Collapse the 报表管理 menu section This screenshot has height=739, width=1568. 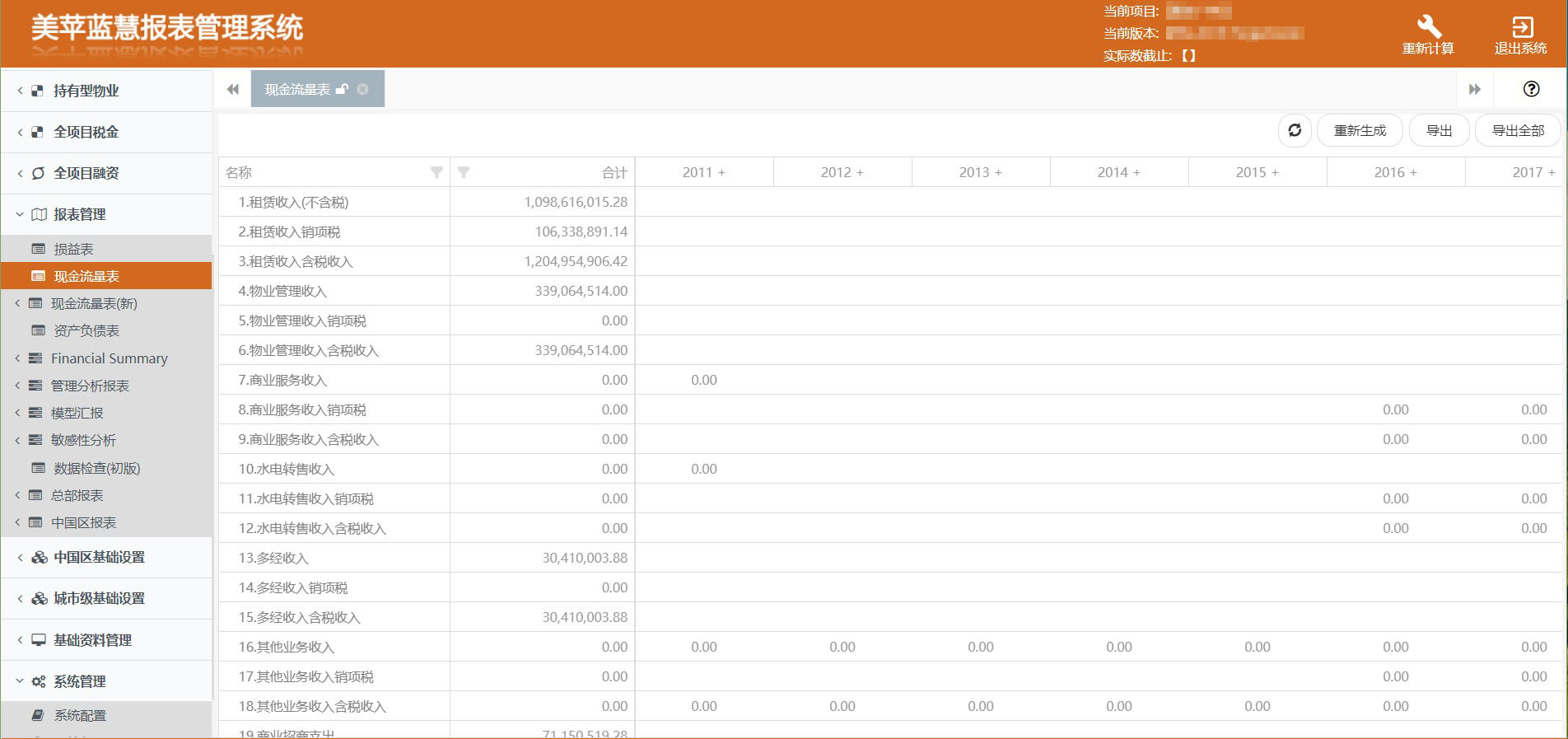pyautogui.click(x=80, y=214)
